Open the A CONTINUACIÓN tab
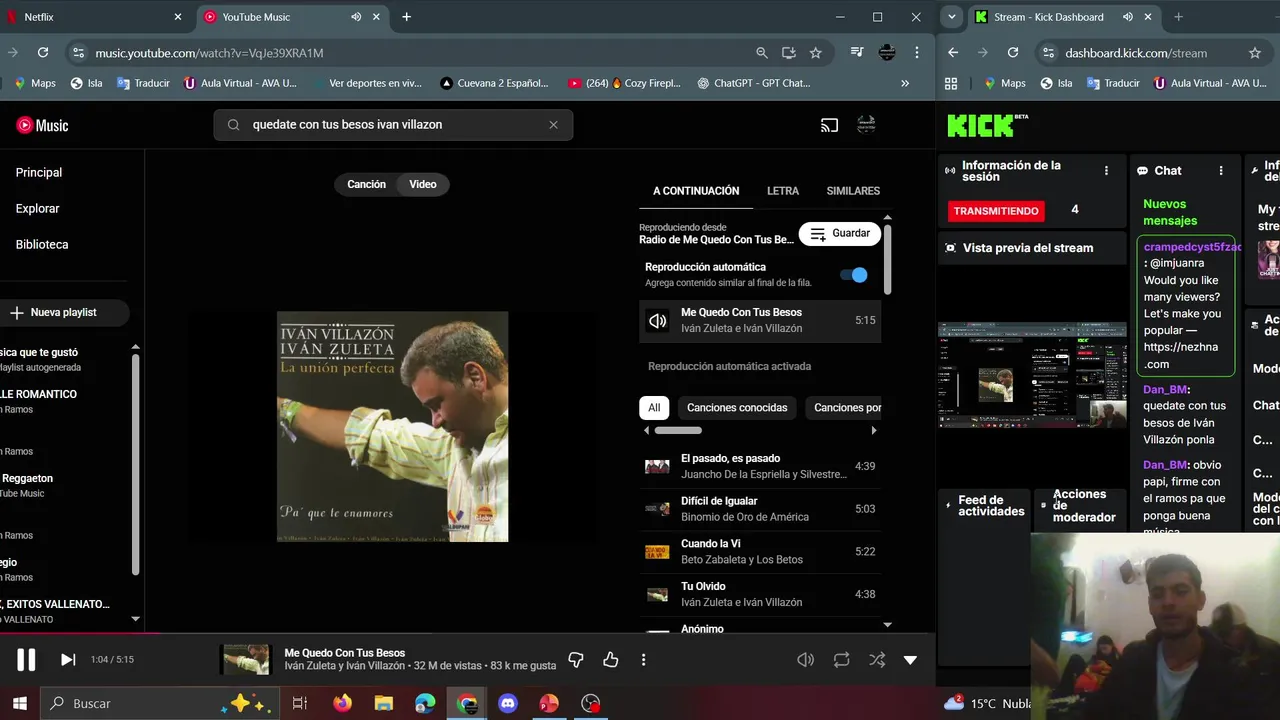The width and height of the screenshot is (1280, 720). [696, 191]
